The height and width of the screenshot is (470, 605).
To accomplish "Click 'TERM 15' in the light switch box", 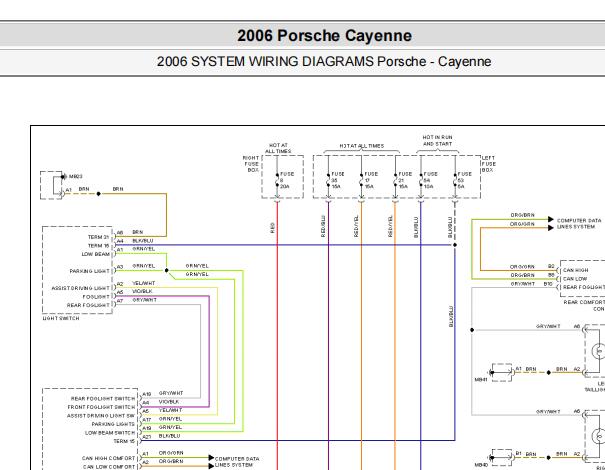I will [x=98, y=246].
